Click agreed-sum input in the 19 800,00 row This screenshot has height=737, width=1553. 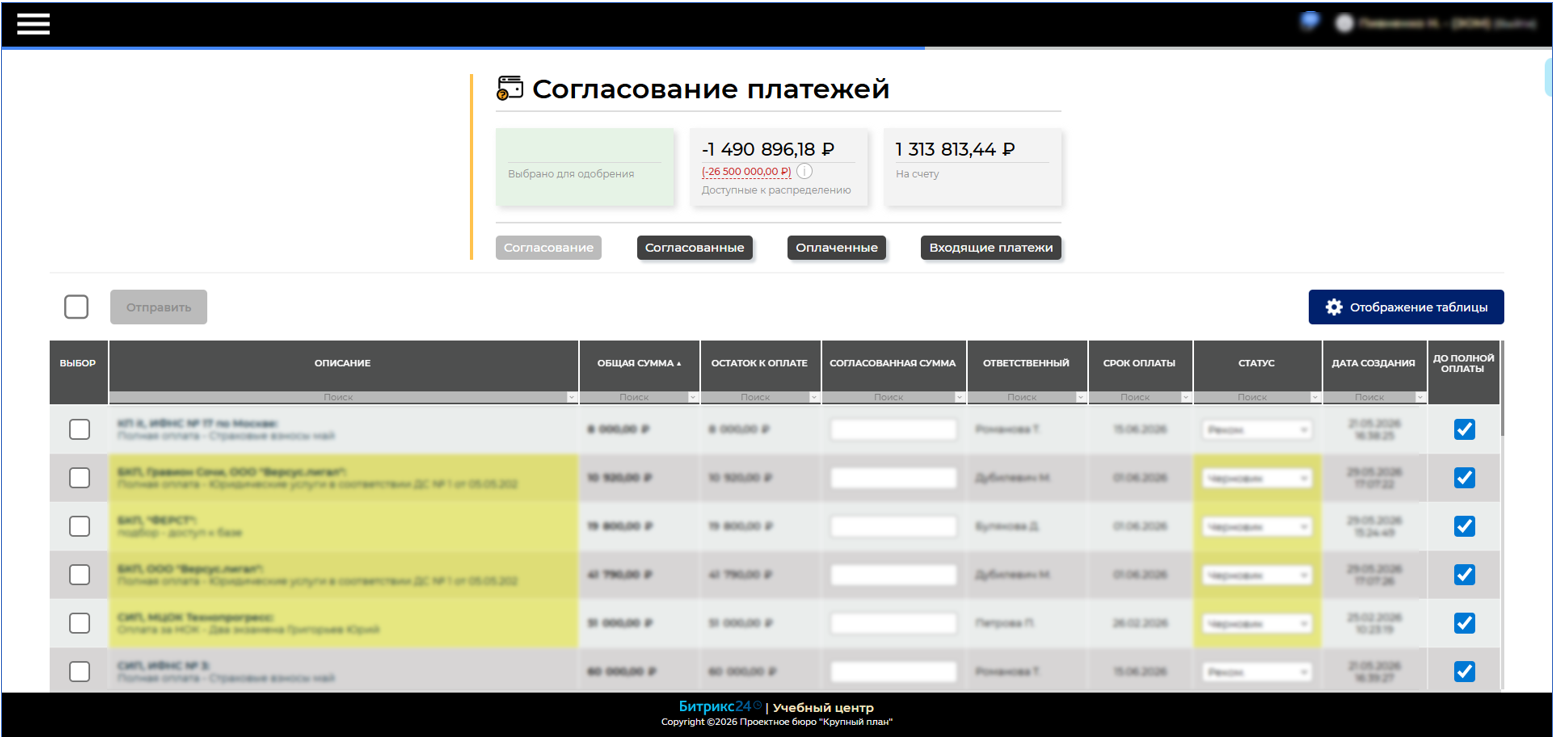(894, 526)
